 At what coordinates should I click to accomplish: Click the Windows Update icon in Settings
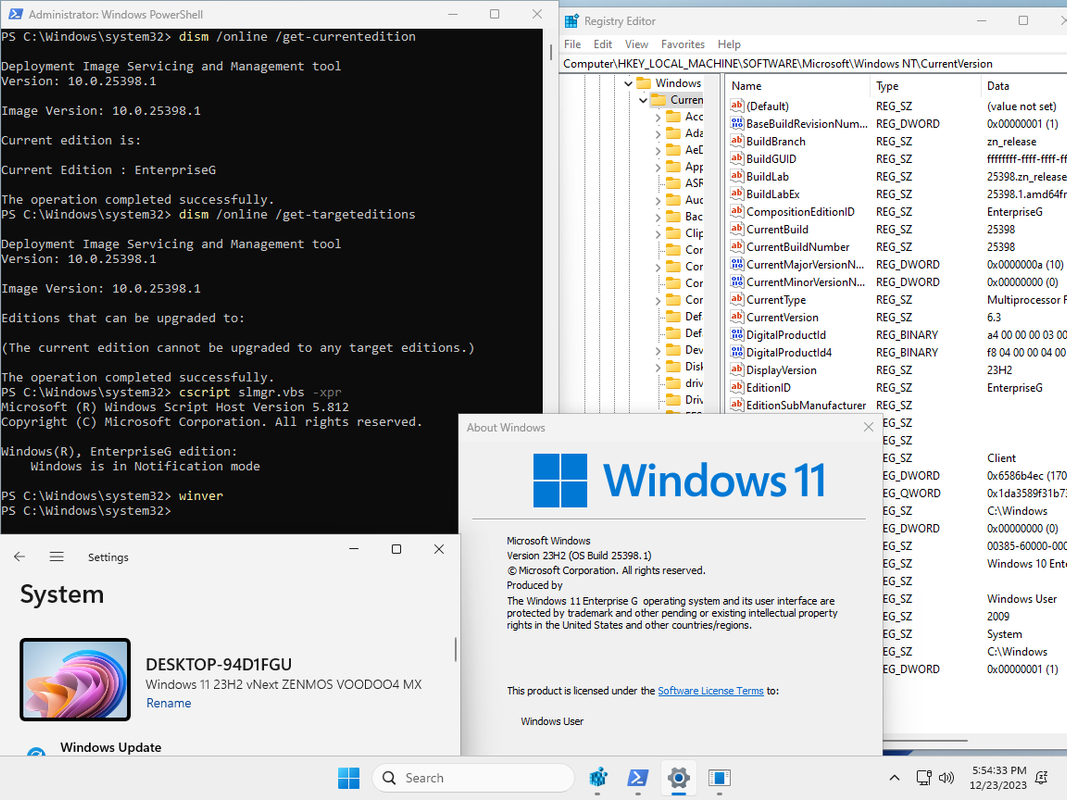click(x=36, y=752)
